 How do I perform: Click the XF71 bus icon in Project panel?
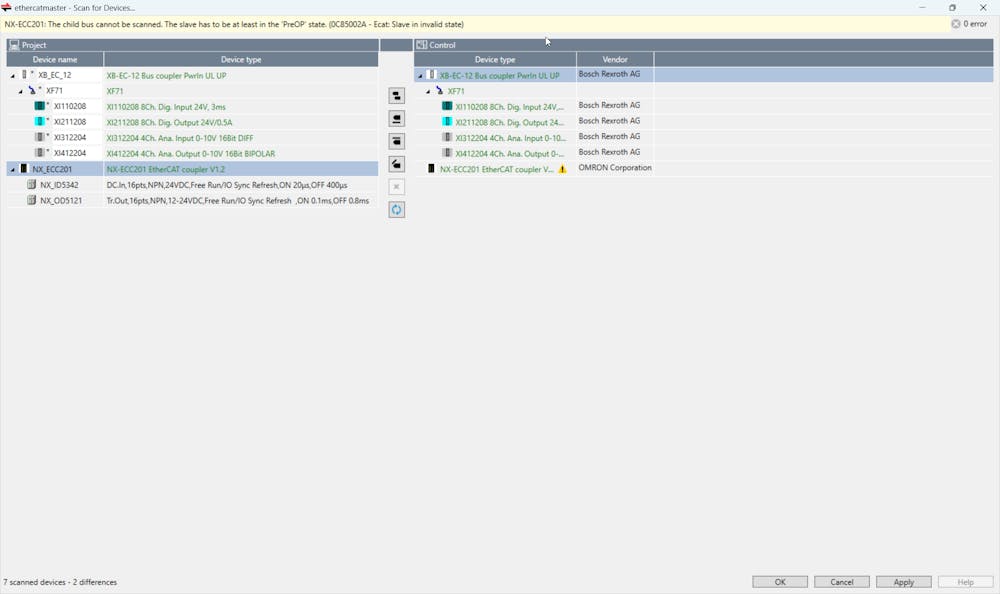coord(33,91)
